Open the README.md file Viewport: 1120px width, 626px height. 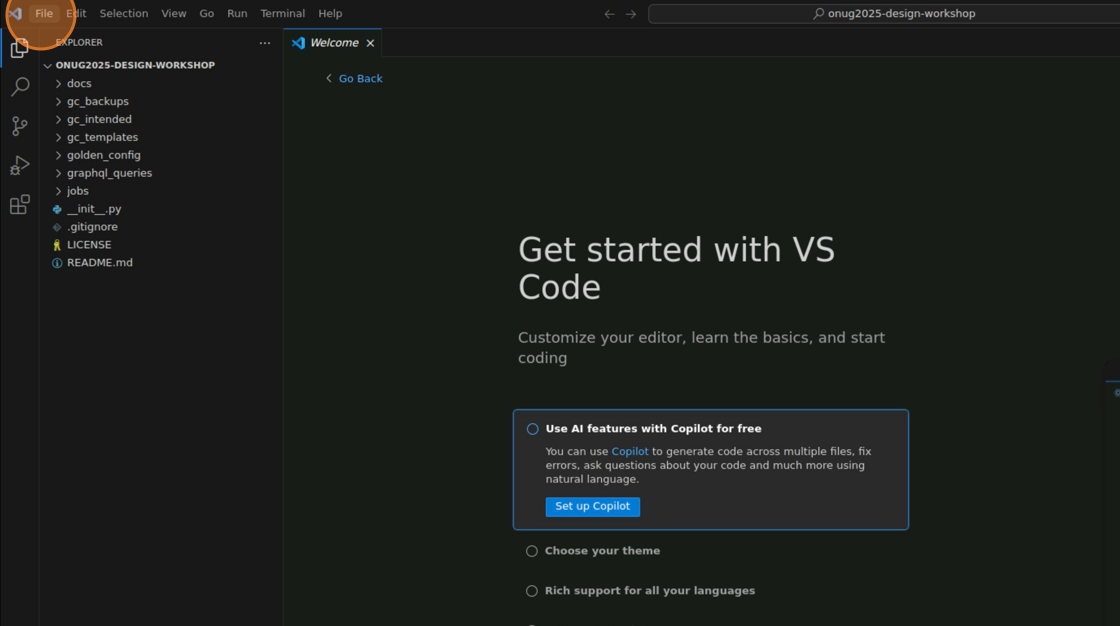click(x=99, y=262)
